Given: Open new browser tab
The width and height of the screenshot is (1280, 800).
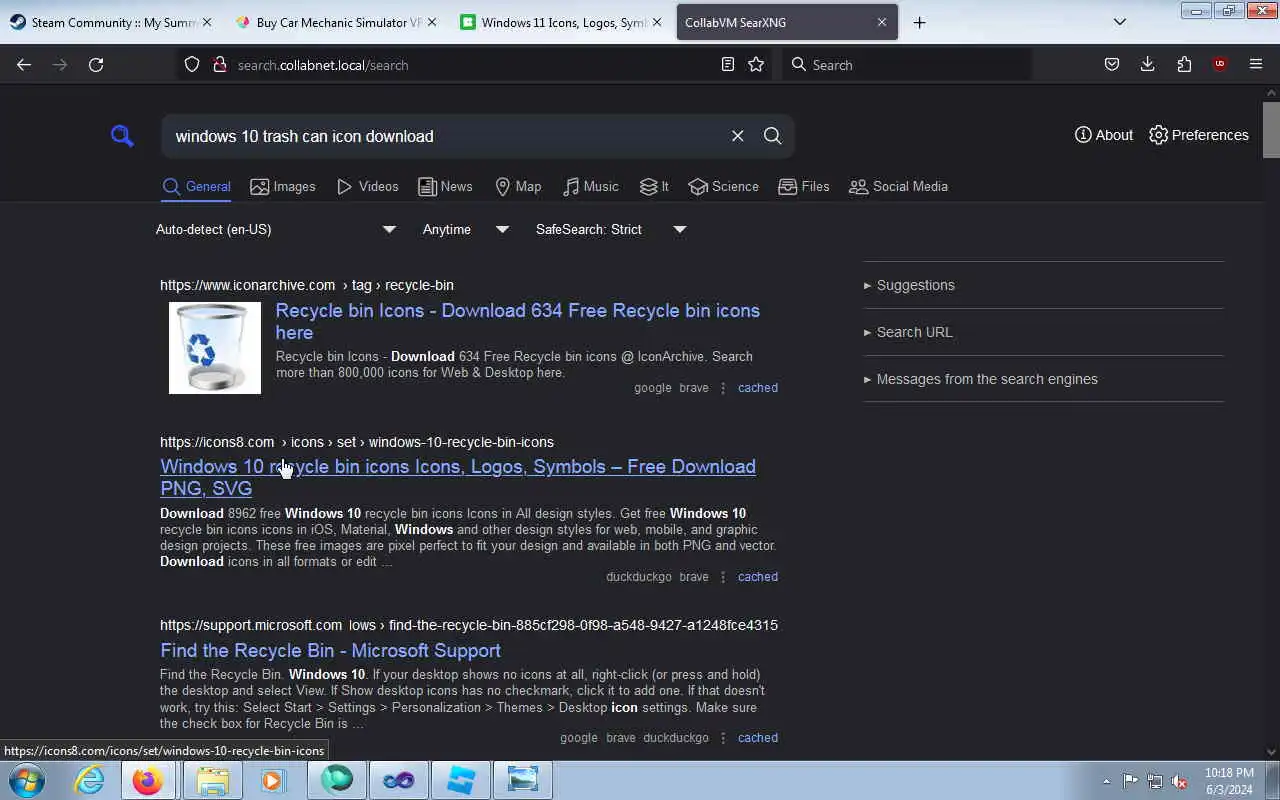Looking at the screenshot, I should click(x=919, y=22).
